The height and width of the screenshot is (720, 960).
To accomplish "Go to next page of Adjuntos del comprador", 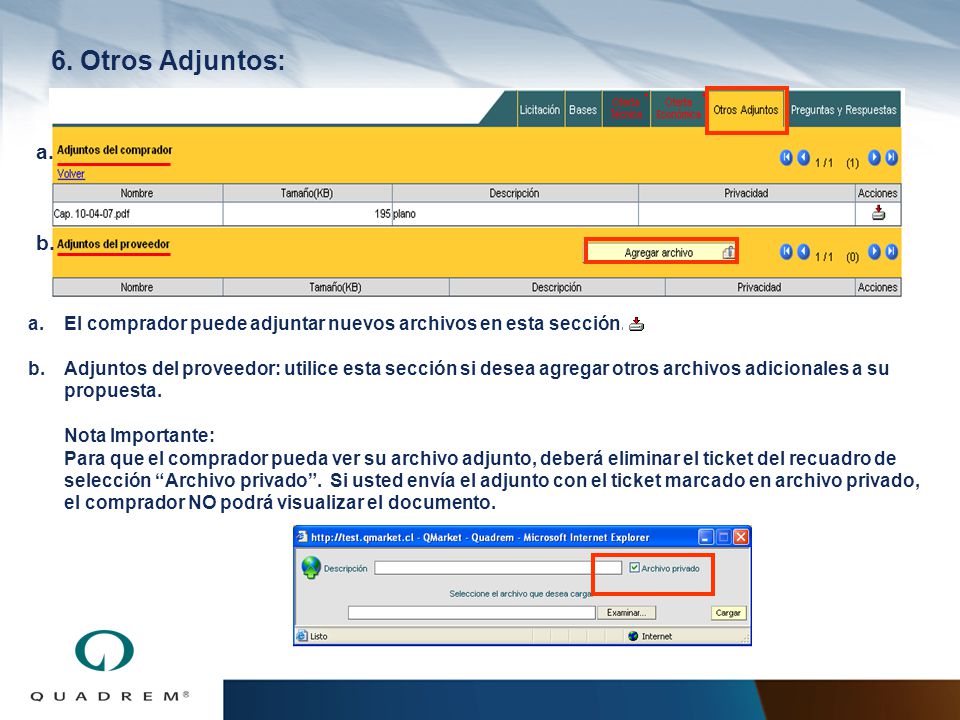I will (x=874, y=158).
